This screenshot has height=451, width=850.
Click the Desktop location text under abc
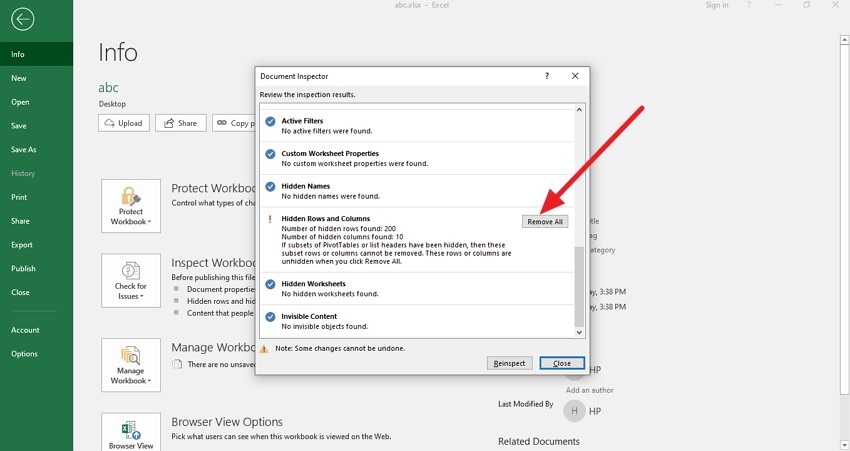pyautogui.click(x=112, y=104)
